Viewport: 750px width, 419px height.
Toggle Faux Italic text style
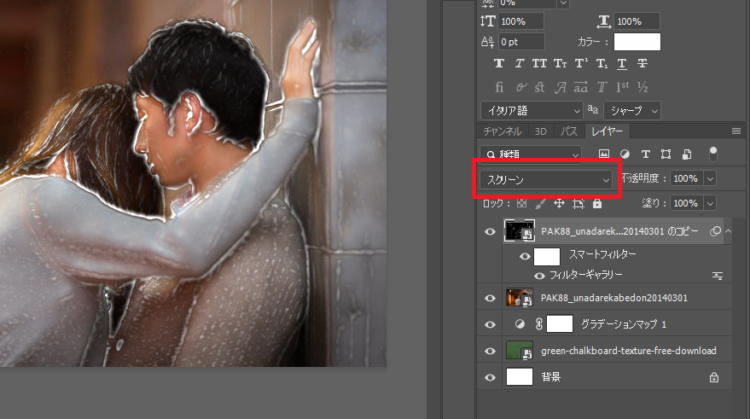pyautogui.click(x=519, y=64)
